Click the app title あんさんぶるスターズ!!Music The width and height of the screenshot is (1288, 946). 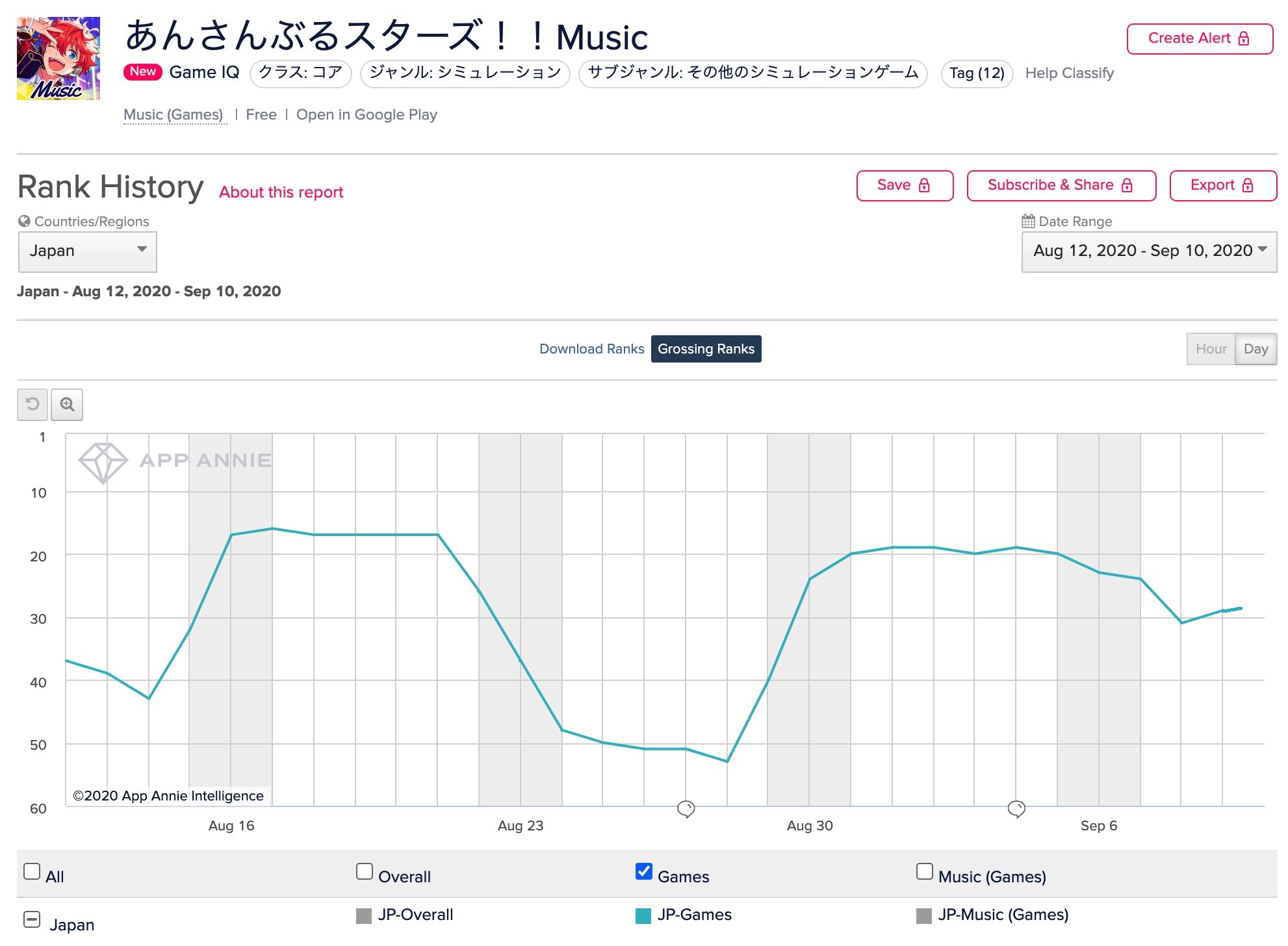coord(387,37)
